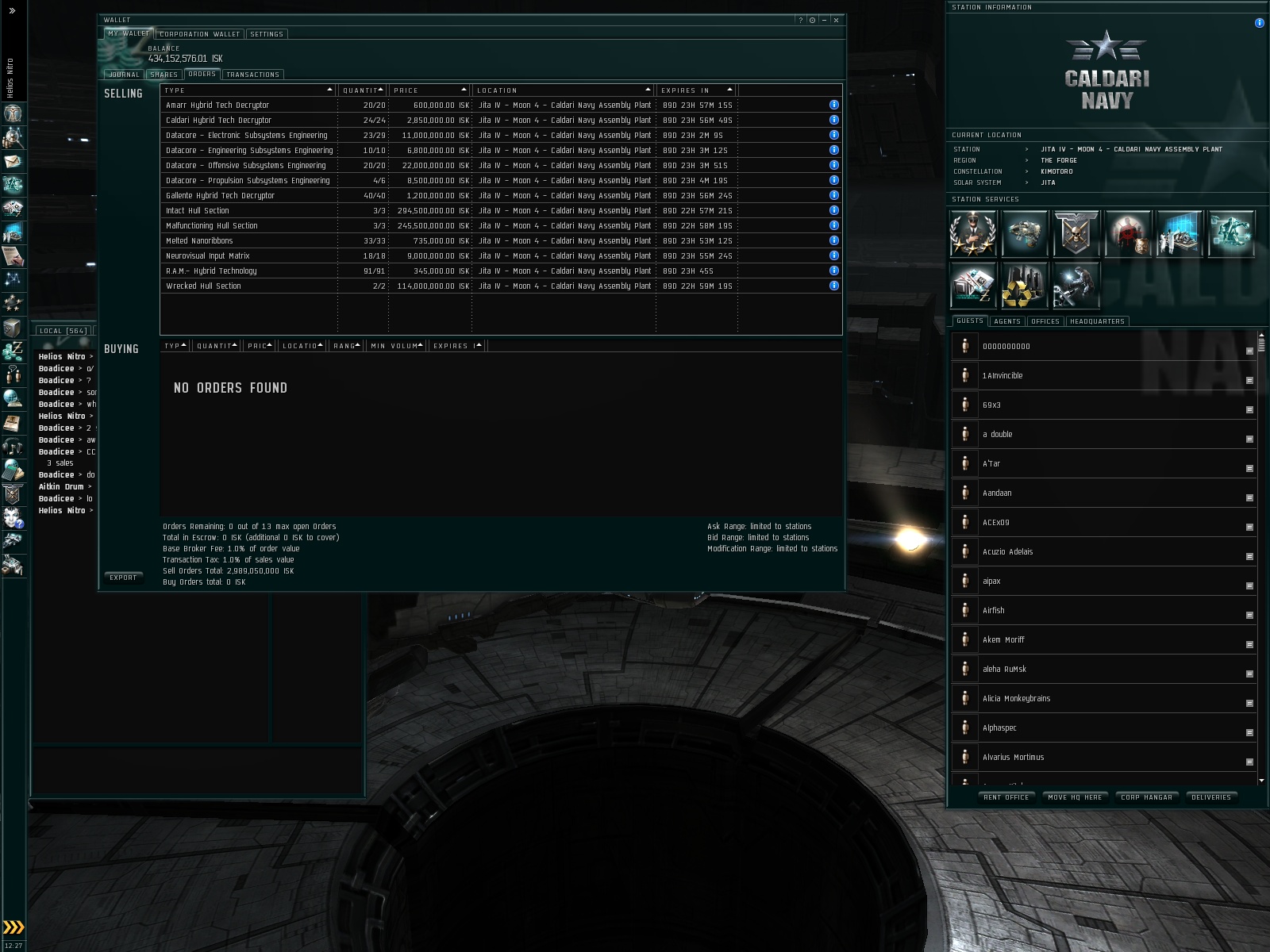Show info for Intact Hull Section order

(x=834, y=210)
